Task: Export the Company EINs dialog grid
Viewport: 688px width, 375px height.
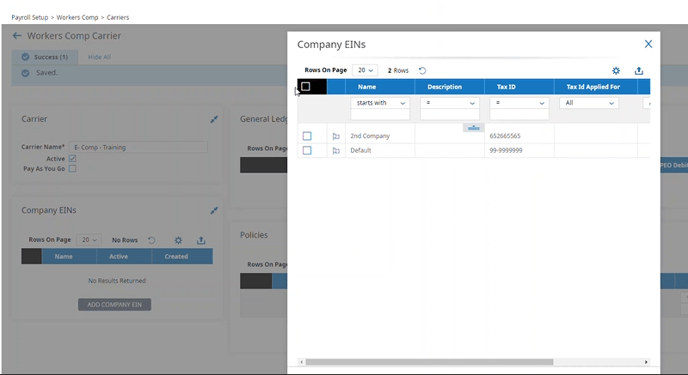Action: pos(639,71)
